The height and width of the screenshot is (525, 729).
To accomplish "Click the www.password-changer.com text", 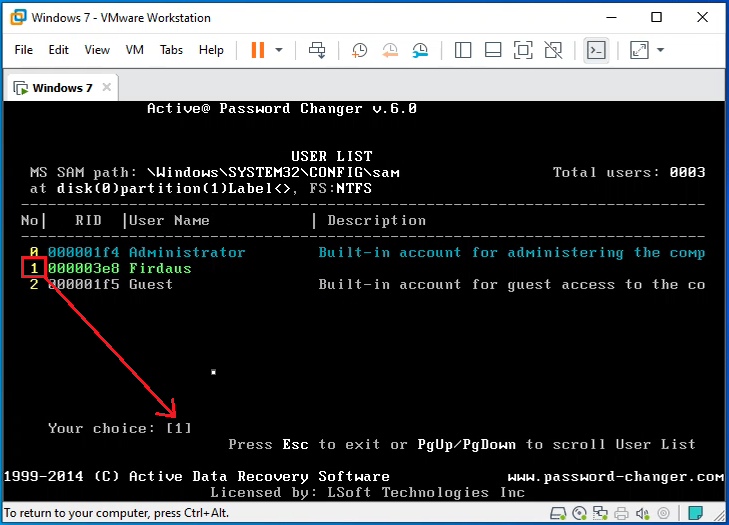I will [x=615, y=477].
